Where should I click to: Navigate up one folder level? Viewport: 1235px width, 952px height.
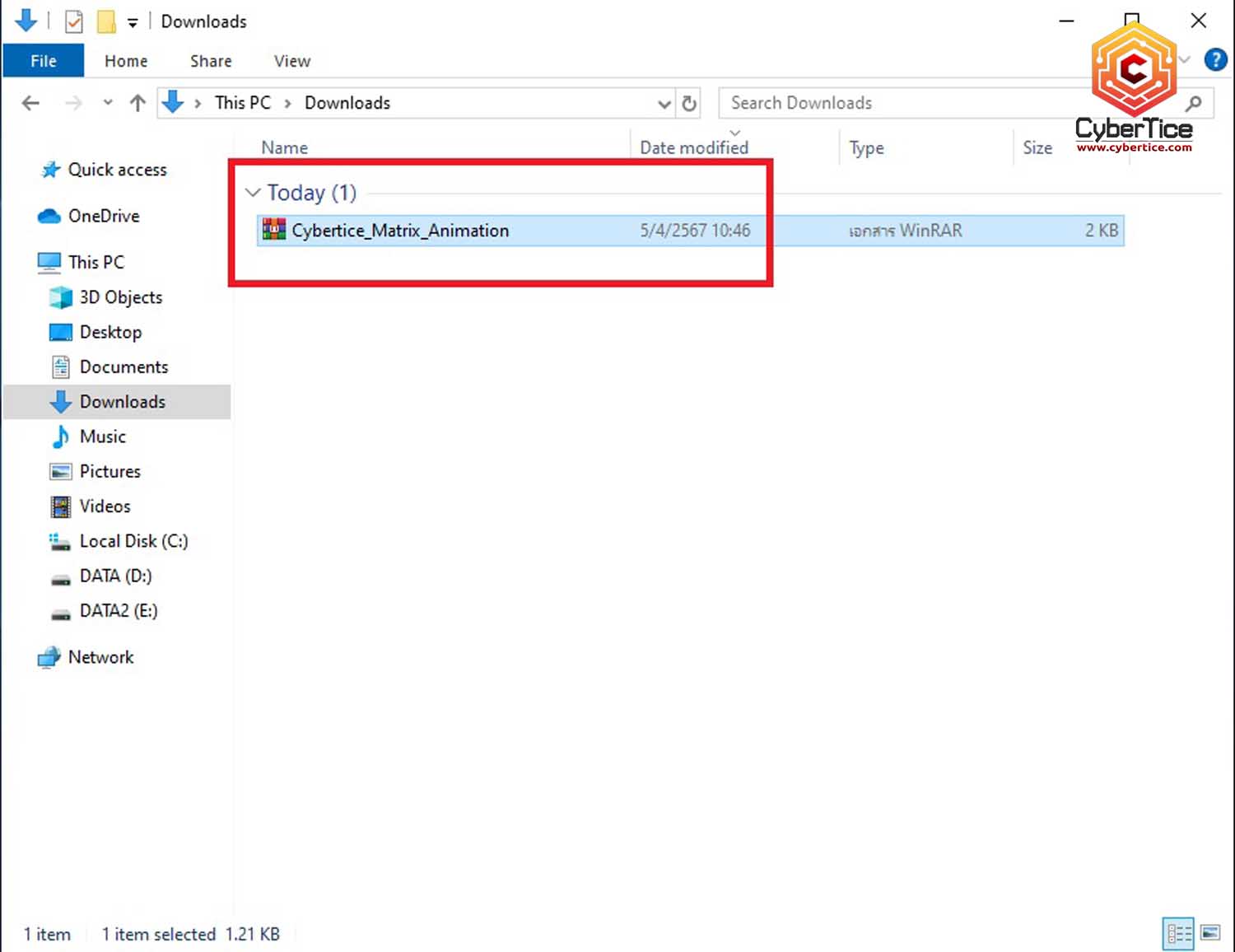(137, 103)
